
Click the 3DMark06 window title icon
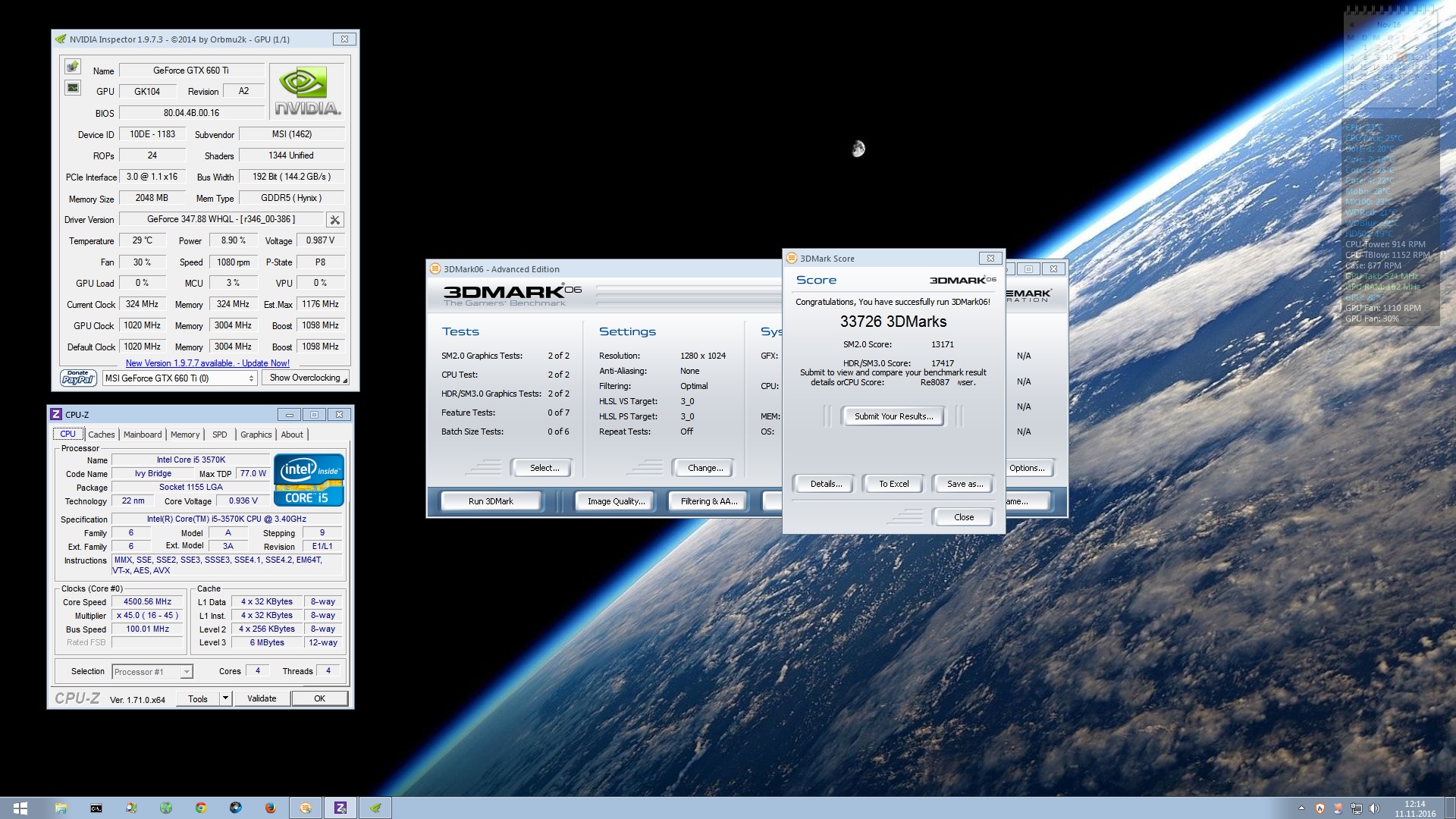point(435,268)
